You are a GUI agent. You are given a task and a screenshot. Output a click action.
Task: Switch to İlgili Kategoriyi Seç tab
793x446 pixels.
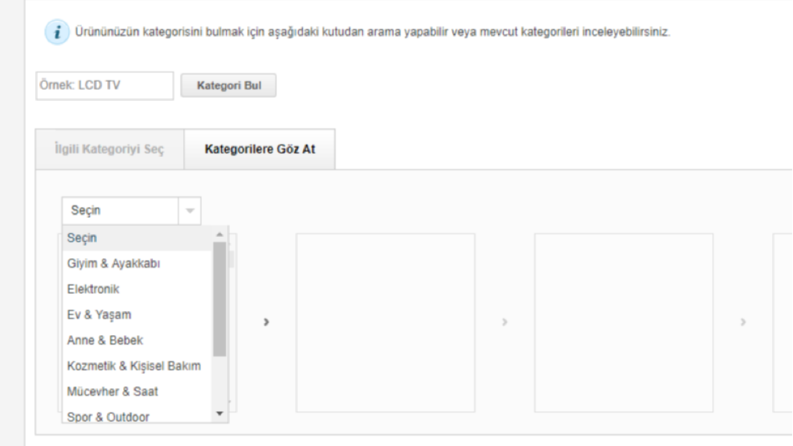coord(110,149)
